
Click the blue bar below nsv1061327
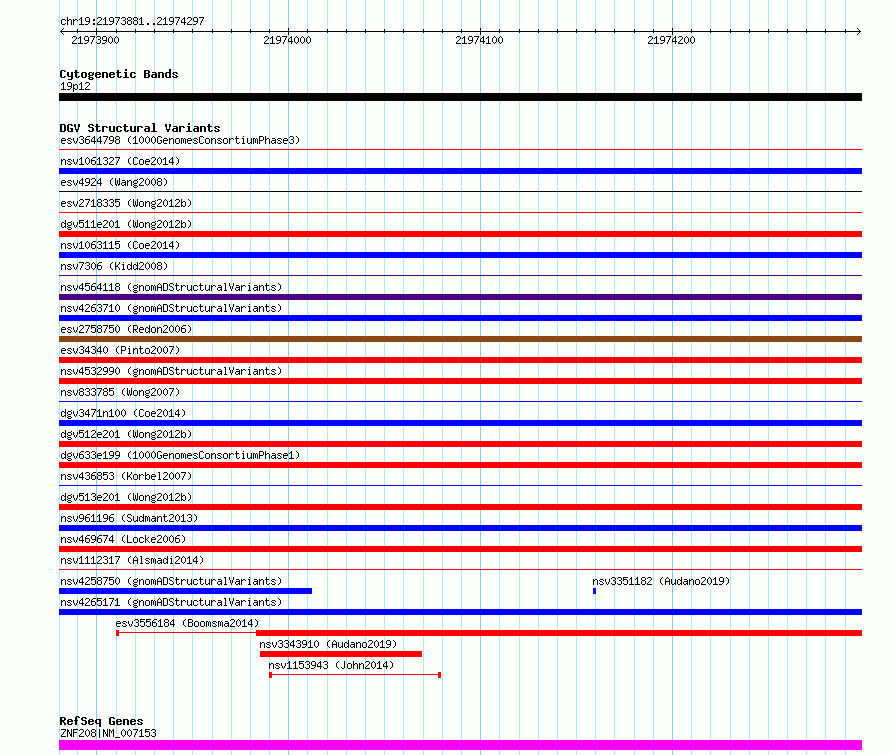460,171
